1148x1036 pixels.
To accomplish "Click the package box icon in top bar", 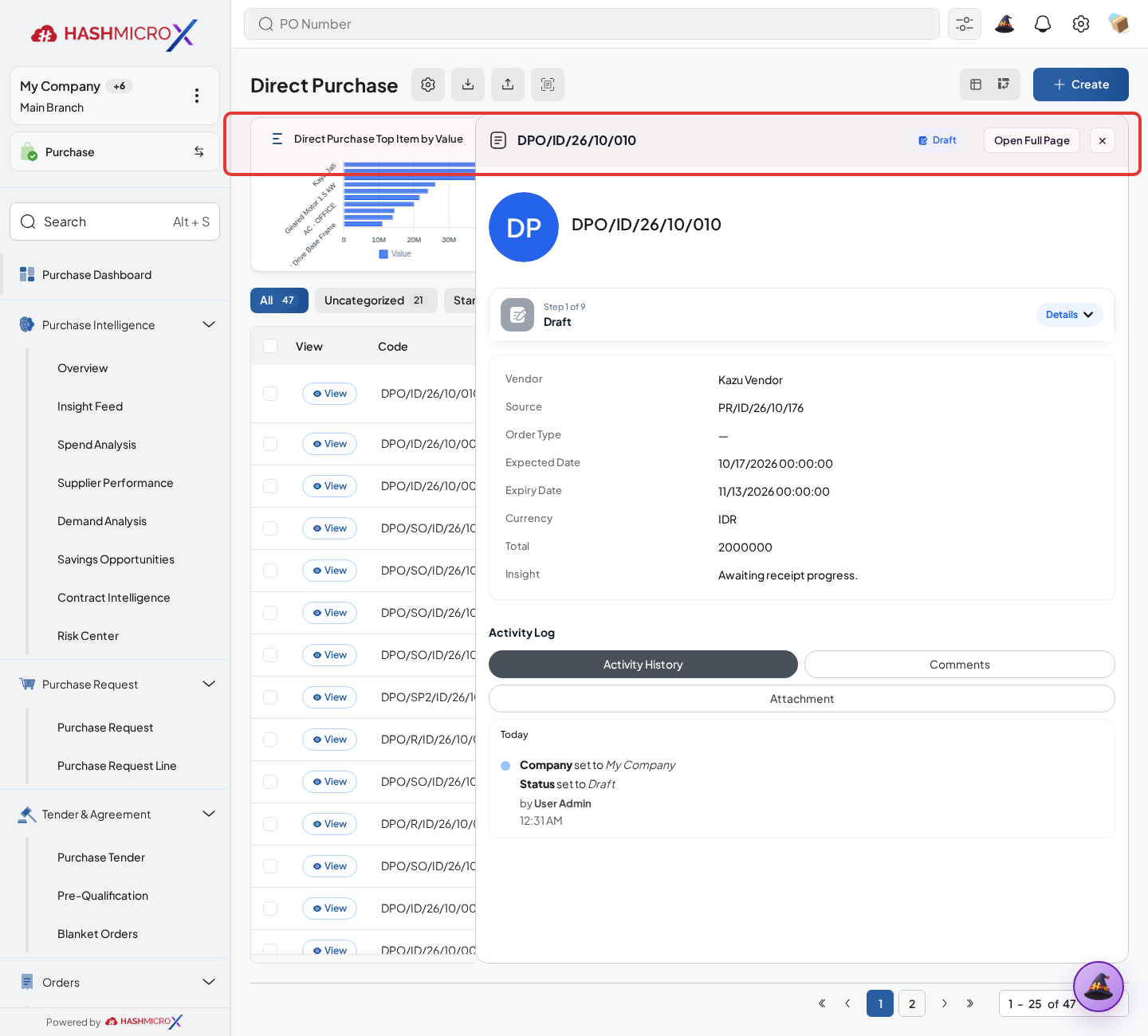I will (x=1119, y=24).
